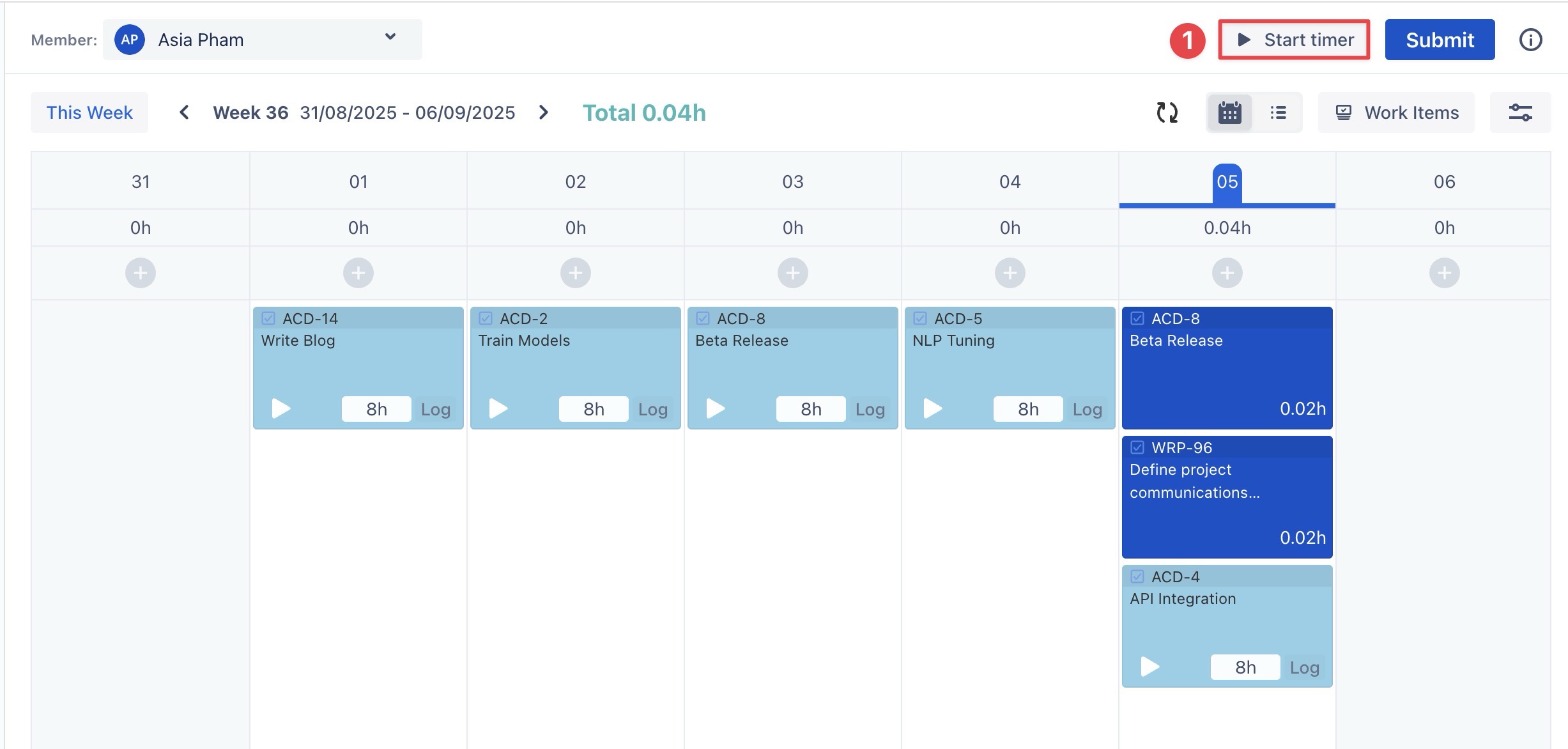Click the refresh sync icon

(1167, 112)
